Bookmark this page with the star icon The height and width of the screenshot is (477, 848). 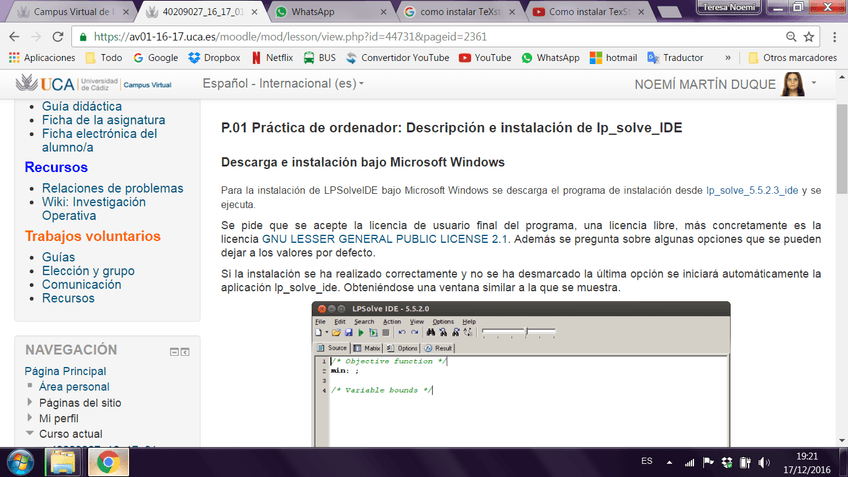click(808, 36)
